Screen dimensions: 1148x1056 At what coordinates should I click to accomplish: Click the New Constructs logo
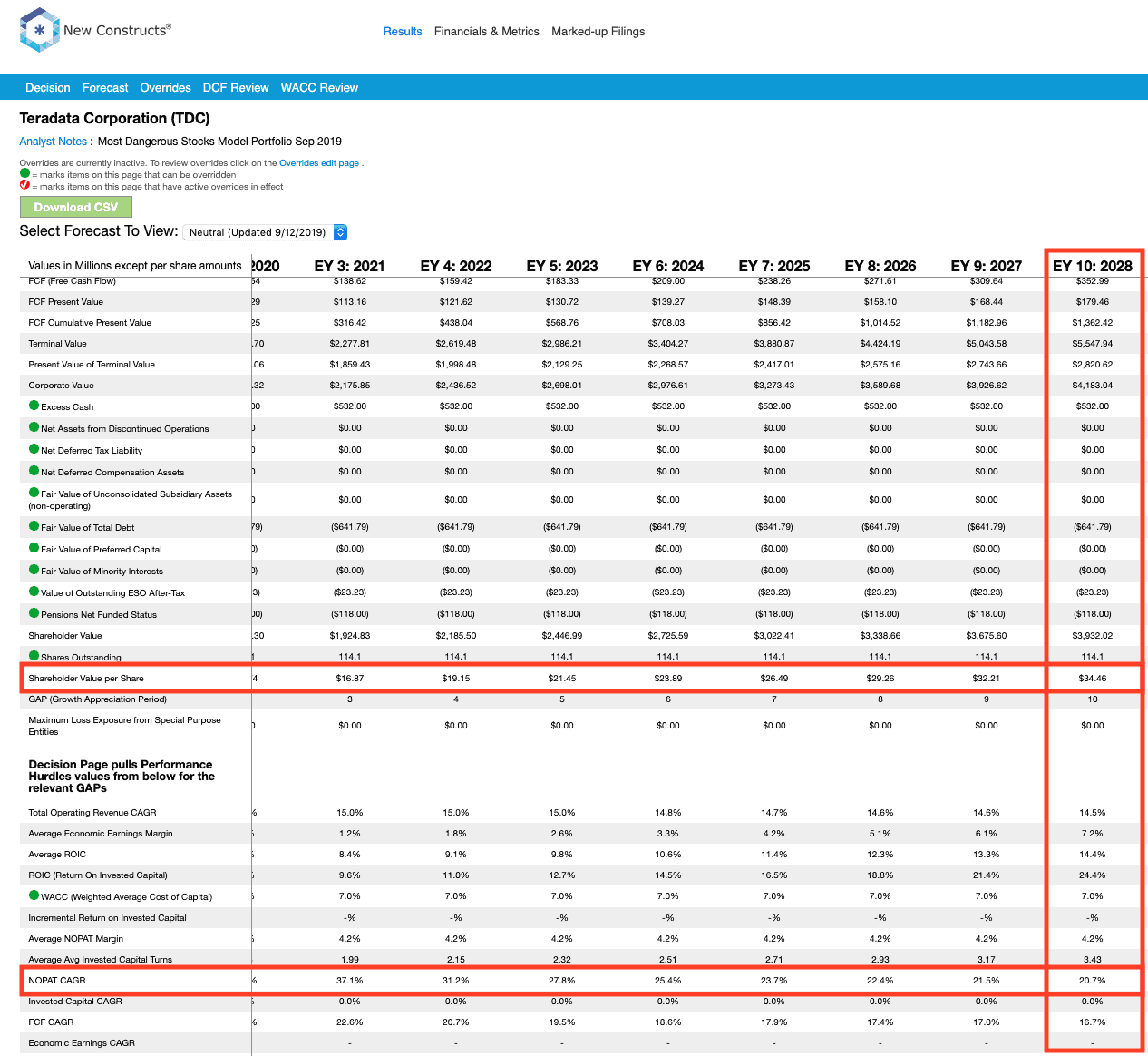coord(95,30)
